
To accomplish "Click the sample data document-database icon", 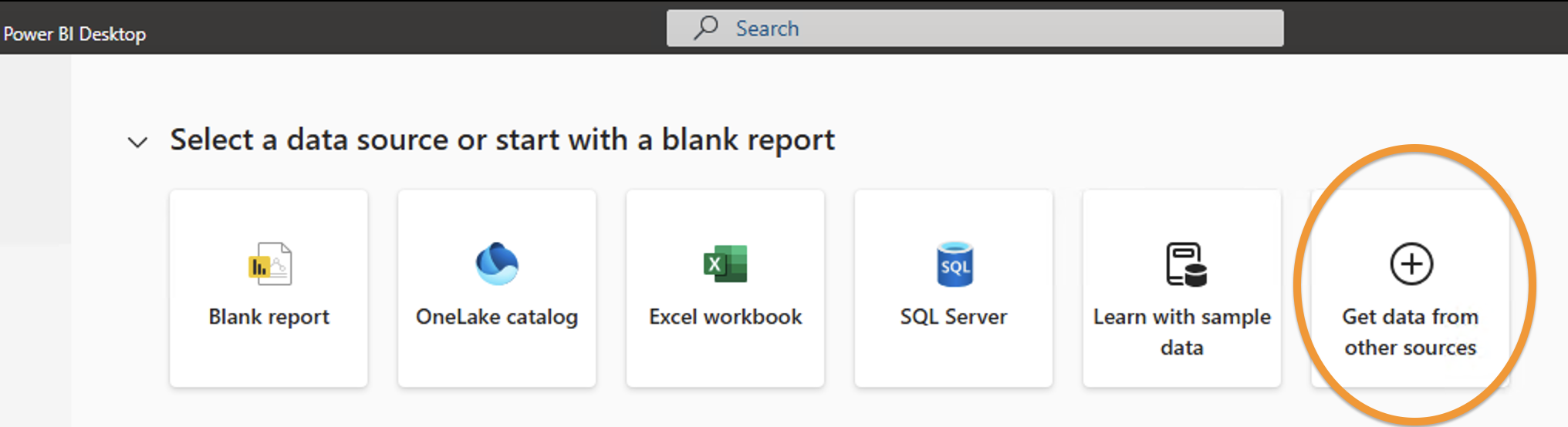I will (x=1185, y=264).
